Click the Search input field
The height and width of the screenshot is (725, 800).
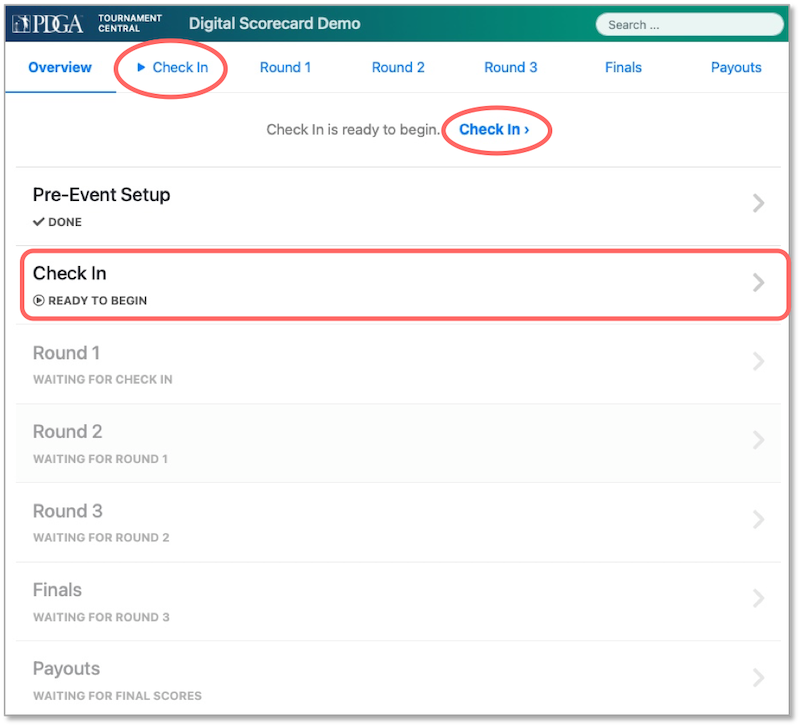point(689,24)
